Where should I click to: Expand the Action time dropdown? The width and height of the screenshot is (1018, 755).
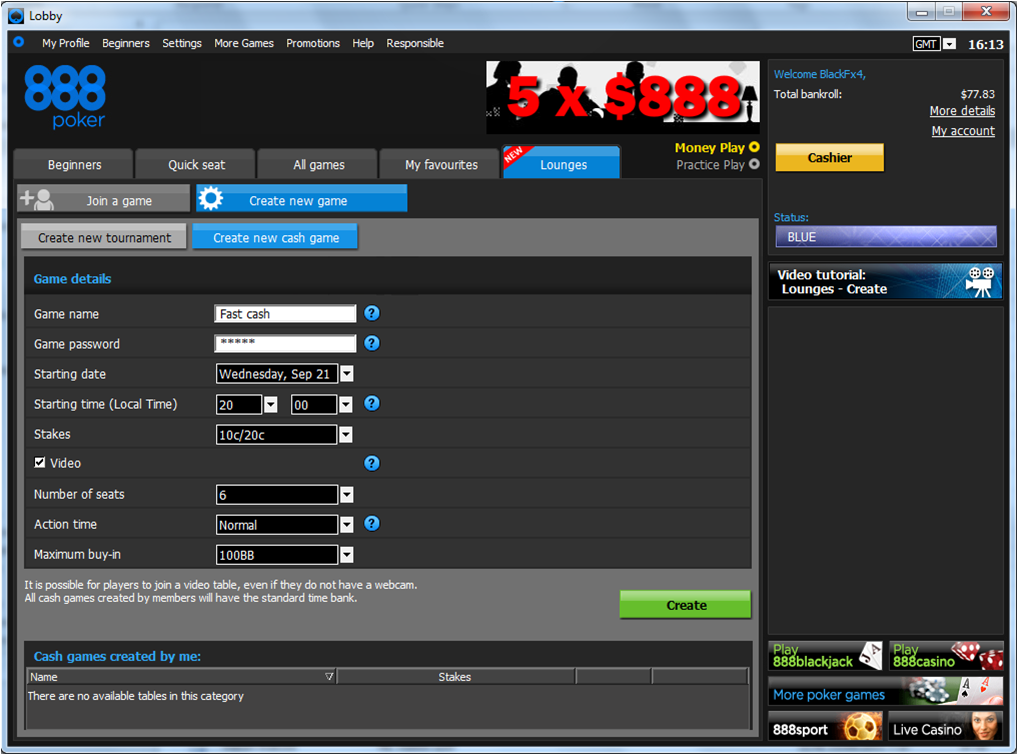tap(347, 525)
